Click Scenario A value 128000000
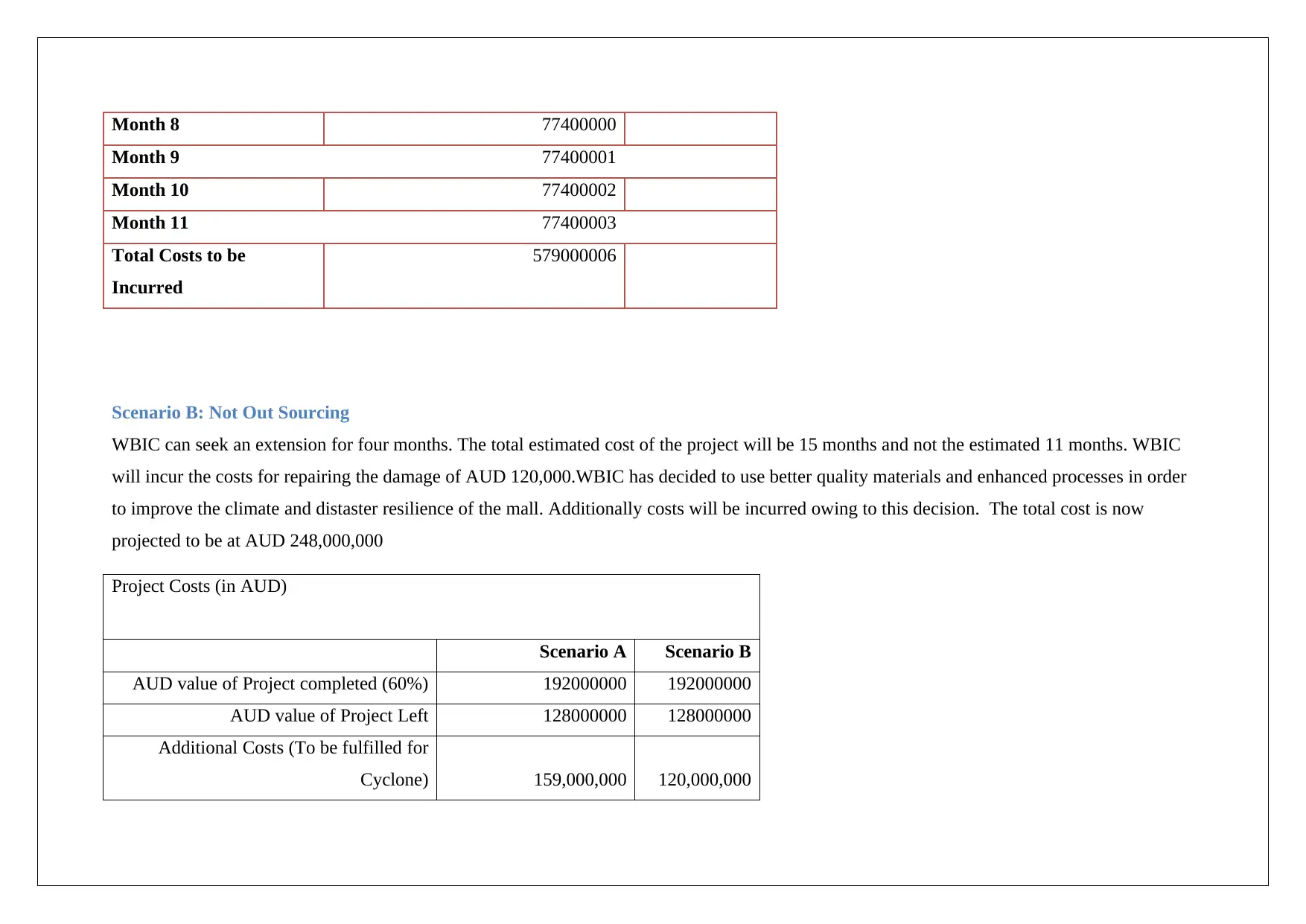Viewport: 1306px width, 924px height. click(584, 716)
